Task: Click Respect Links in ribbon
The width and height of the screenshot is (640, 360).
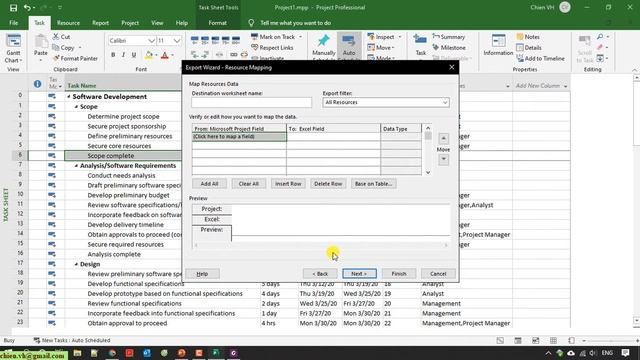Action: pyautogui.click(x=272, y=48)
